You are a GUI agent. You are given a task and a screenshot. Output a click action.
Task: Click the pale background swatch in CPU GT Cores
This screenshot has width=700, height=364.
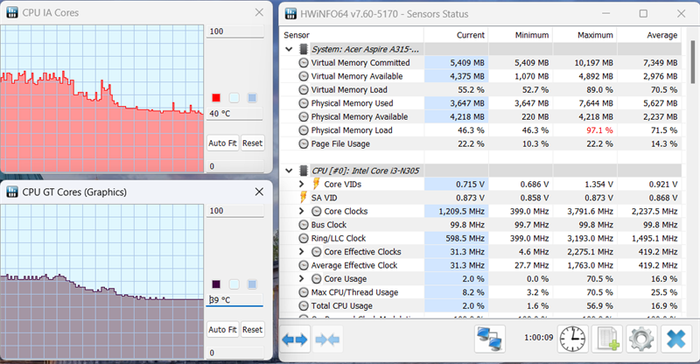(234, 285)
